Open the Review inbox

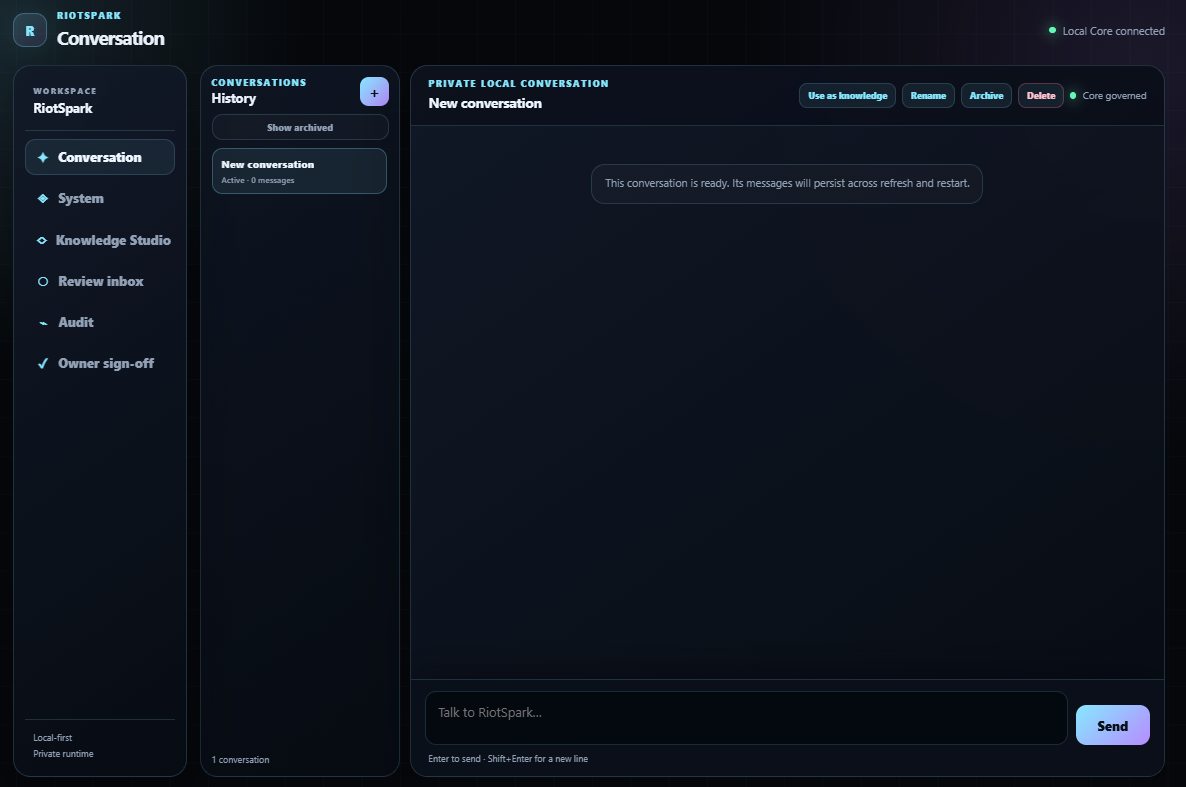coord(100,281)
